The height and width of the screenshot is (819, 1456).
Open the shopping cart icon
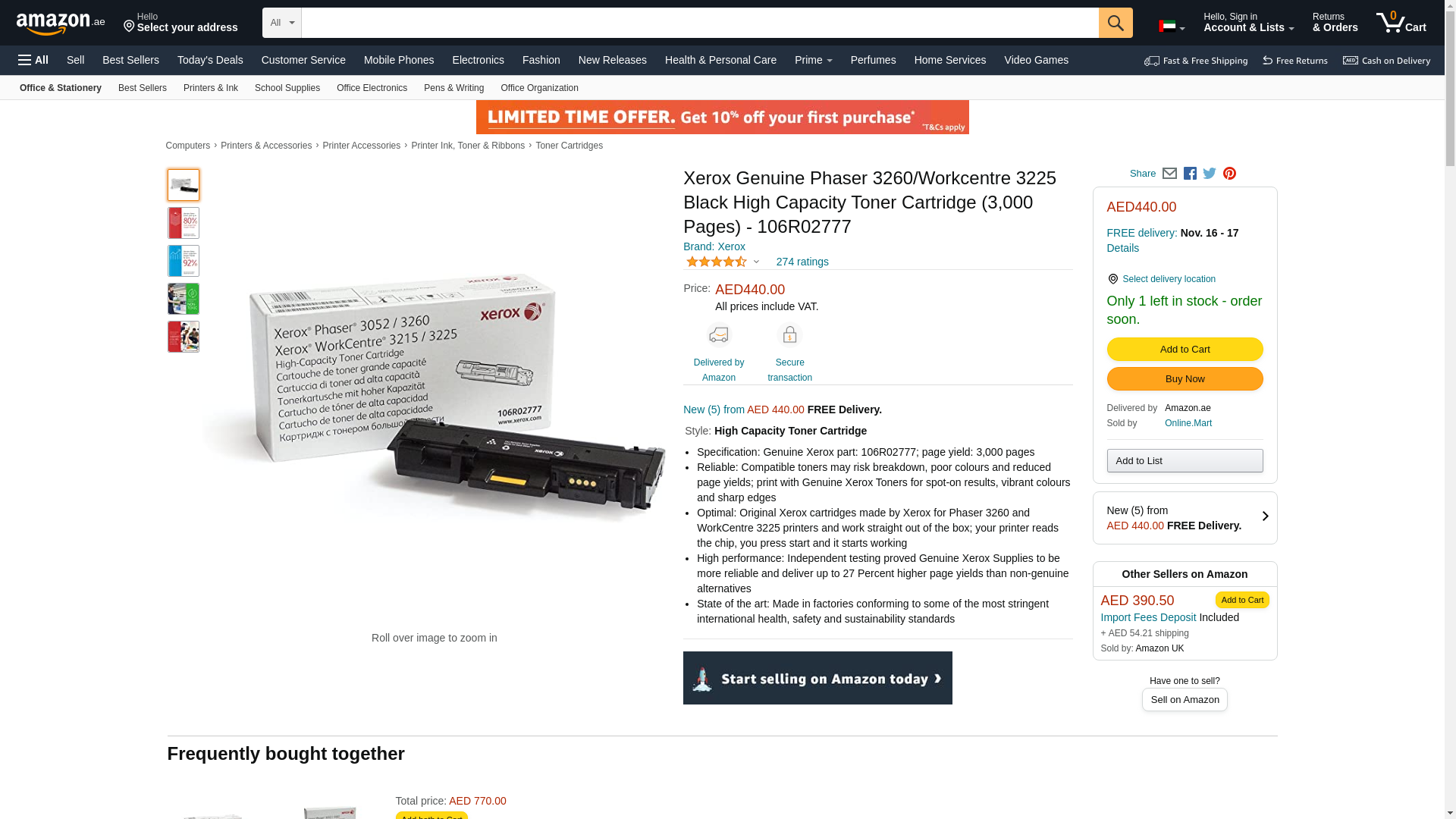[1401, 23]
